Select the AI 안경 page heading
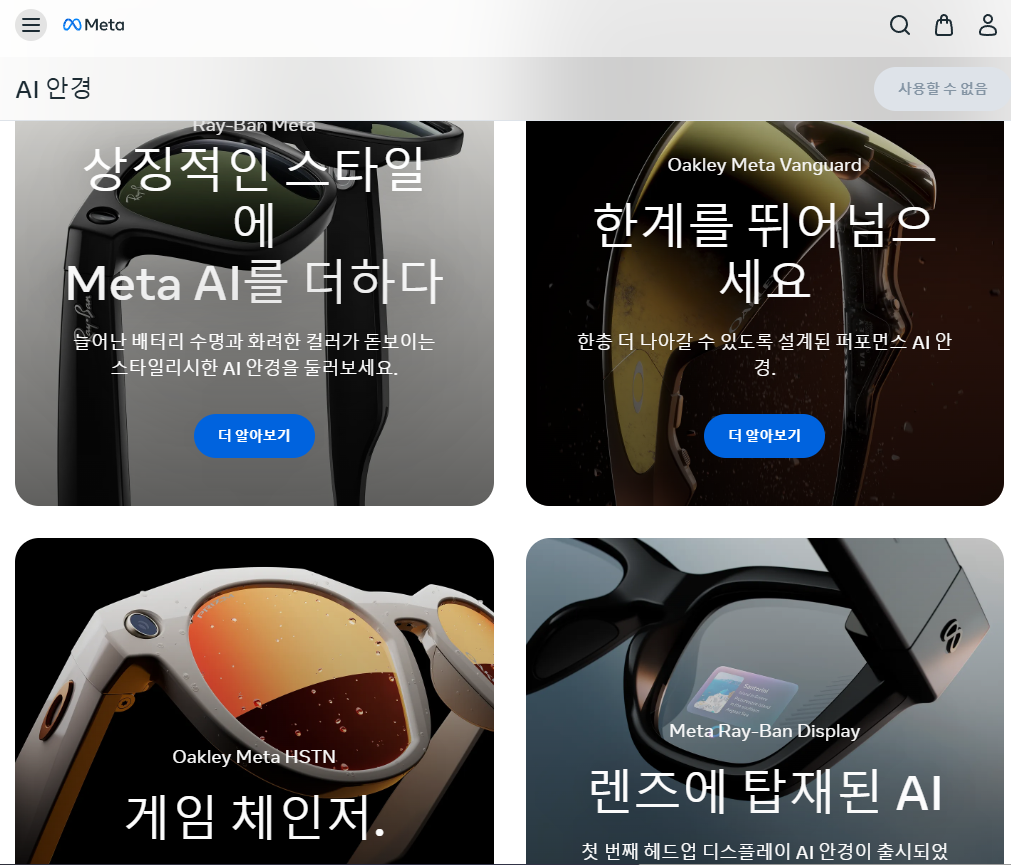This screenshot has width=1011, height=865. pyautogui.click(x=54, y=88)
